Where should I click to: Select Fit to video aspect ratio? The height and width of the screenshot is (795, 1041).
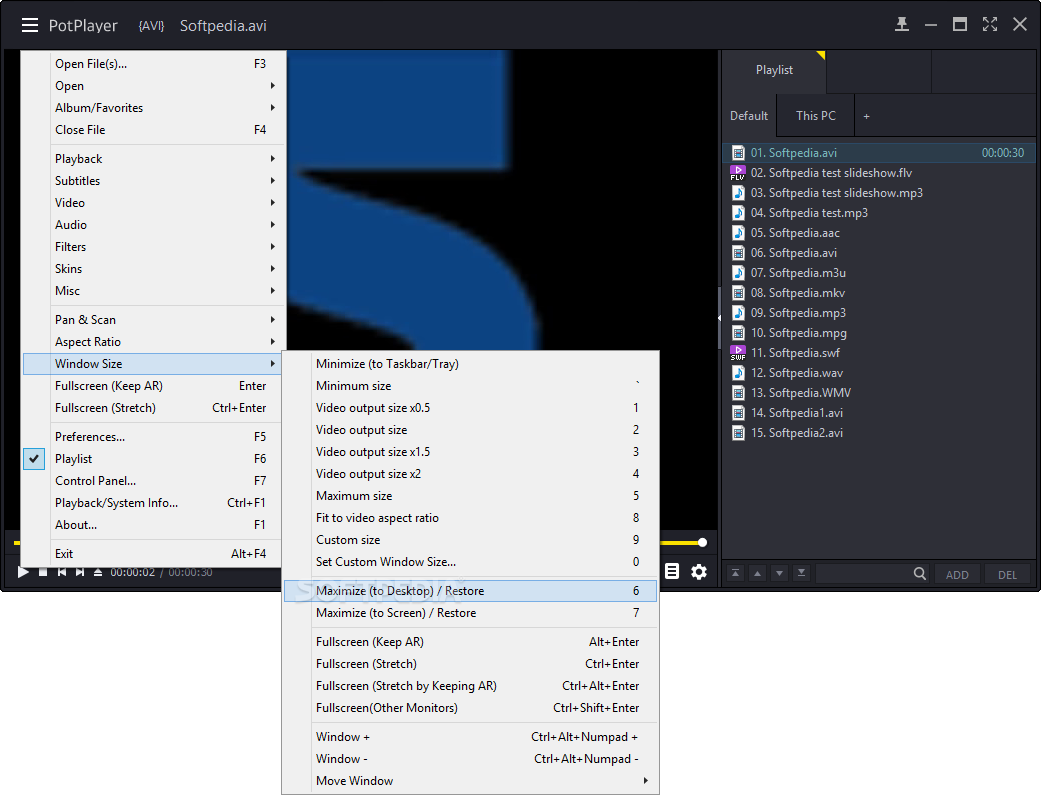click(x=470, y=517)
